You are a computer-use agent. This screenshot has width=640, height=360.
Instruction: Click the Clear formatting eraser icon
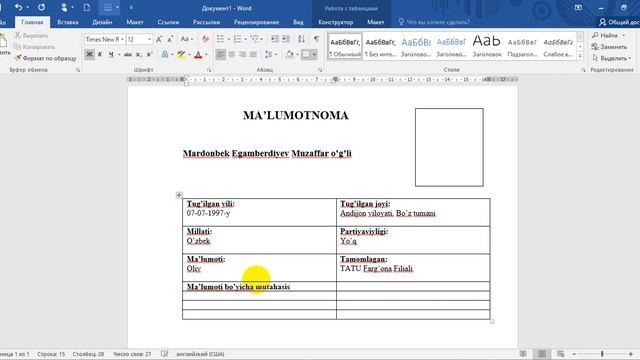[205, 39]
